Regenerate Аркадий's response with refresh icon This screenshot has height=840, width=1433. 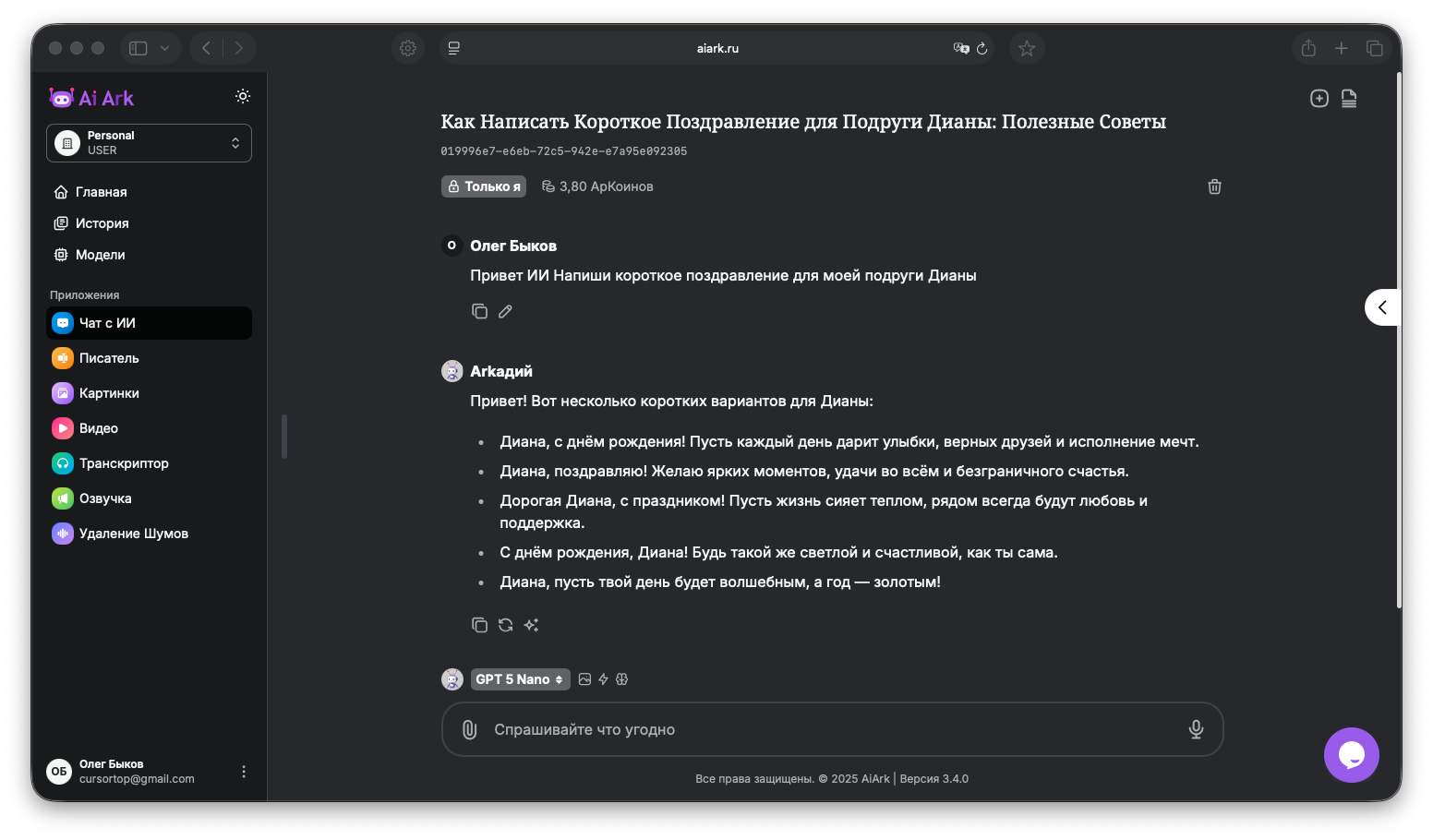click(x=505, y=625)
